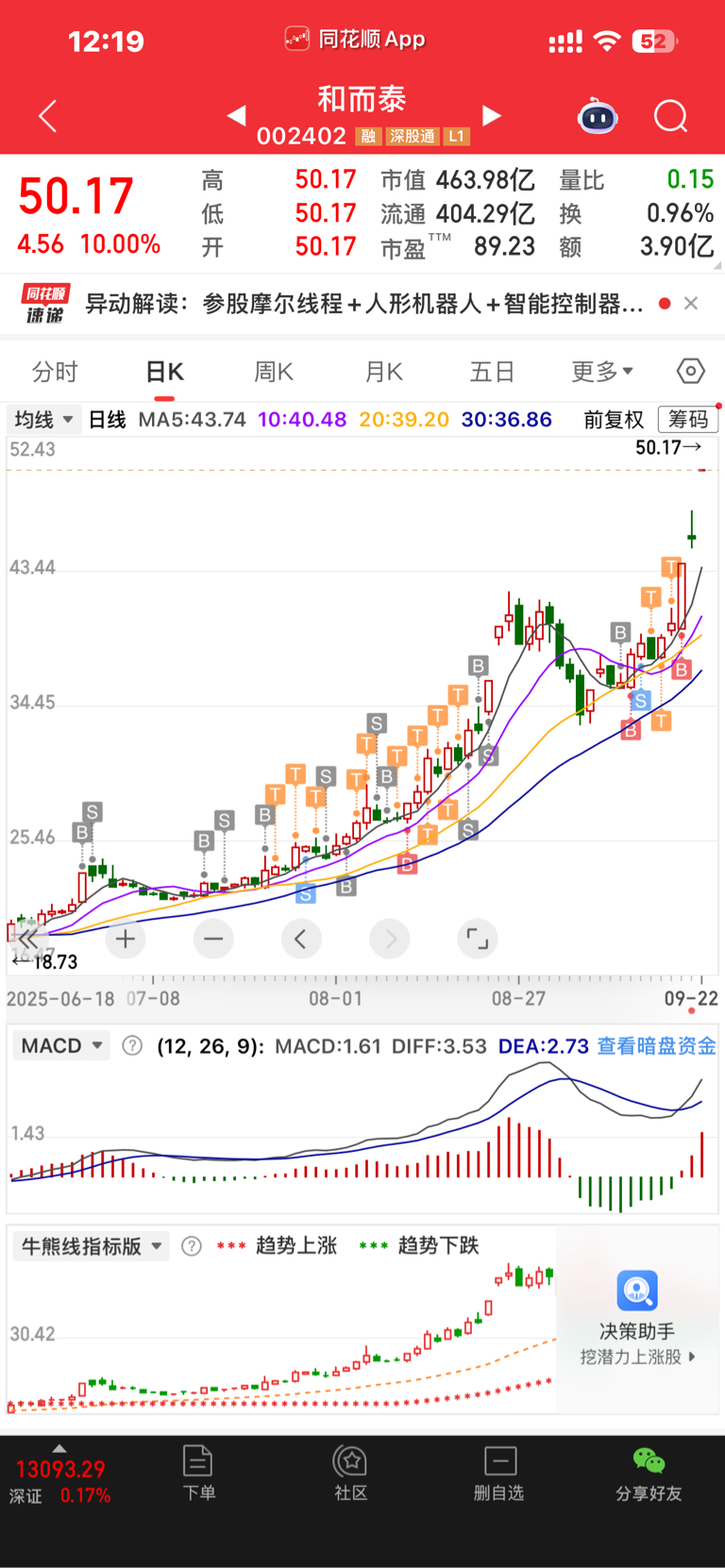Screen dimensions: 725x1568
Task: Open the hexagon chart settings icon
Action: coord(691,371)
